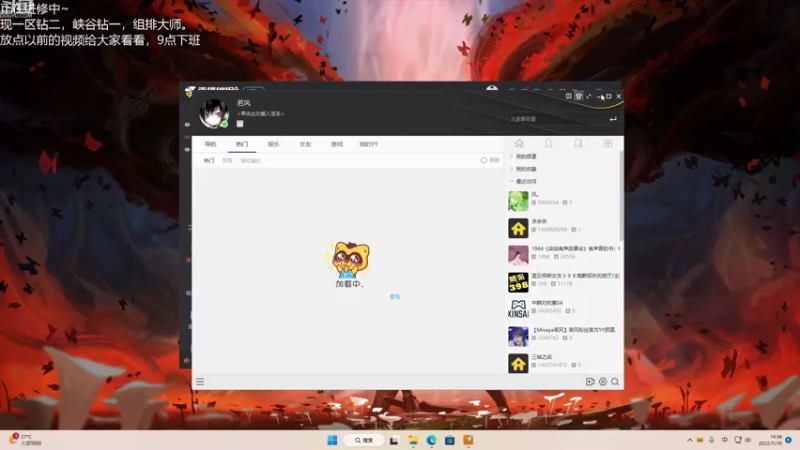Open File Explorer from the taskbar

(x=413, y=440)
